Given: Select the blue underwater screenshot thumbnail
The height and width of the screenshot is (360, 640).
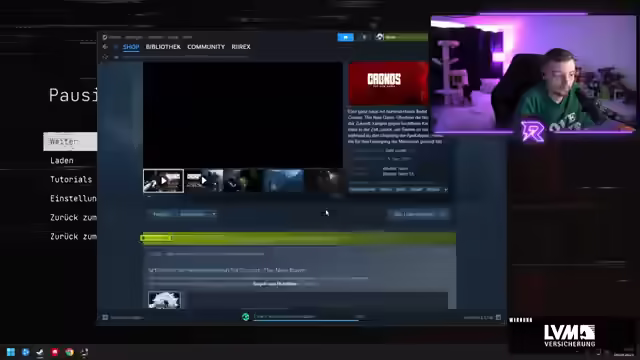Looking at the screenshot, I should (x=284, y=180).
